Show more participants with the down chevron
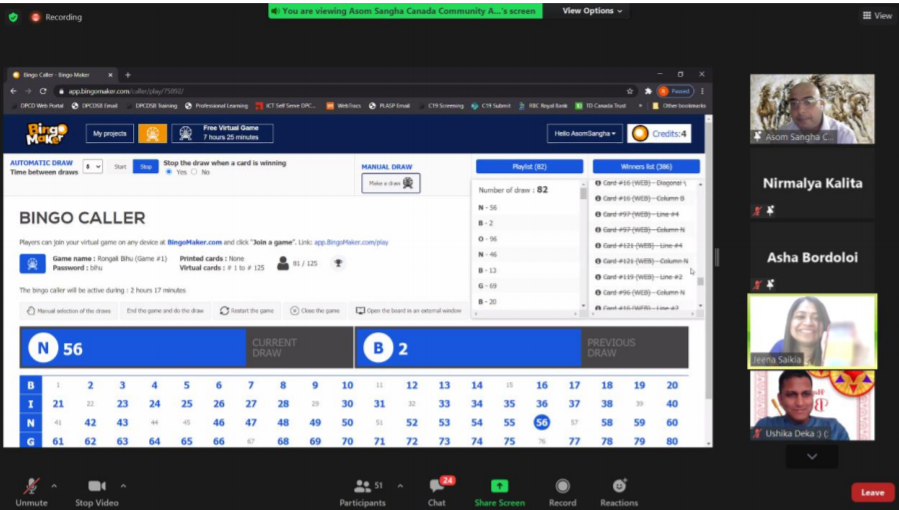Screen dimensions: 899x510 pyautogui.click(x=812, y=457)
